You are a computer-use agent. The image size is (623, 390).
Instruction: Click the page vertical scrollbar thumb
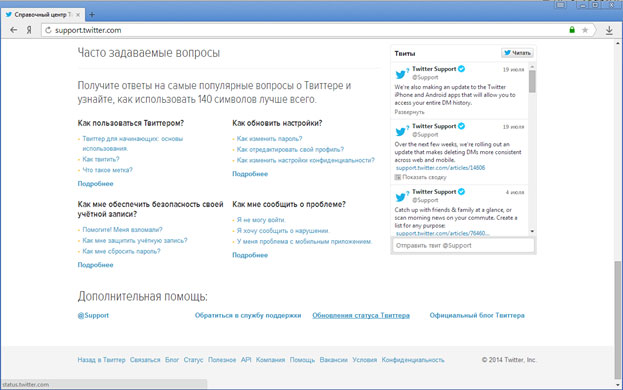[618, 319]
